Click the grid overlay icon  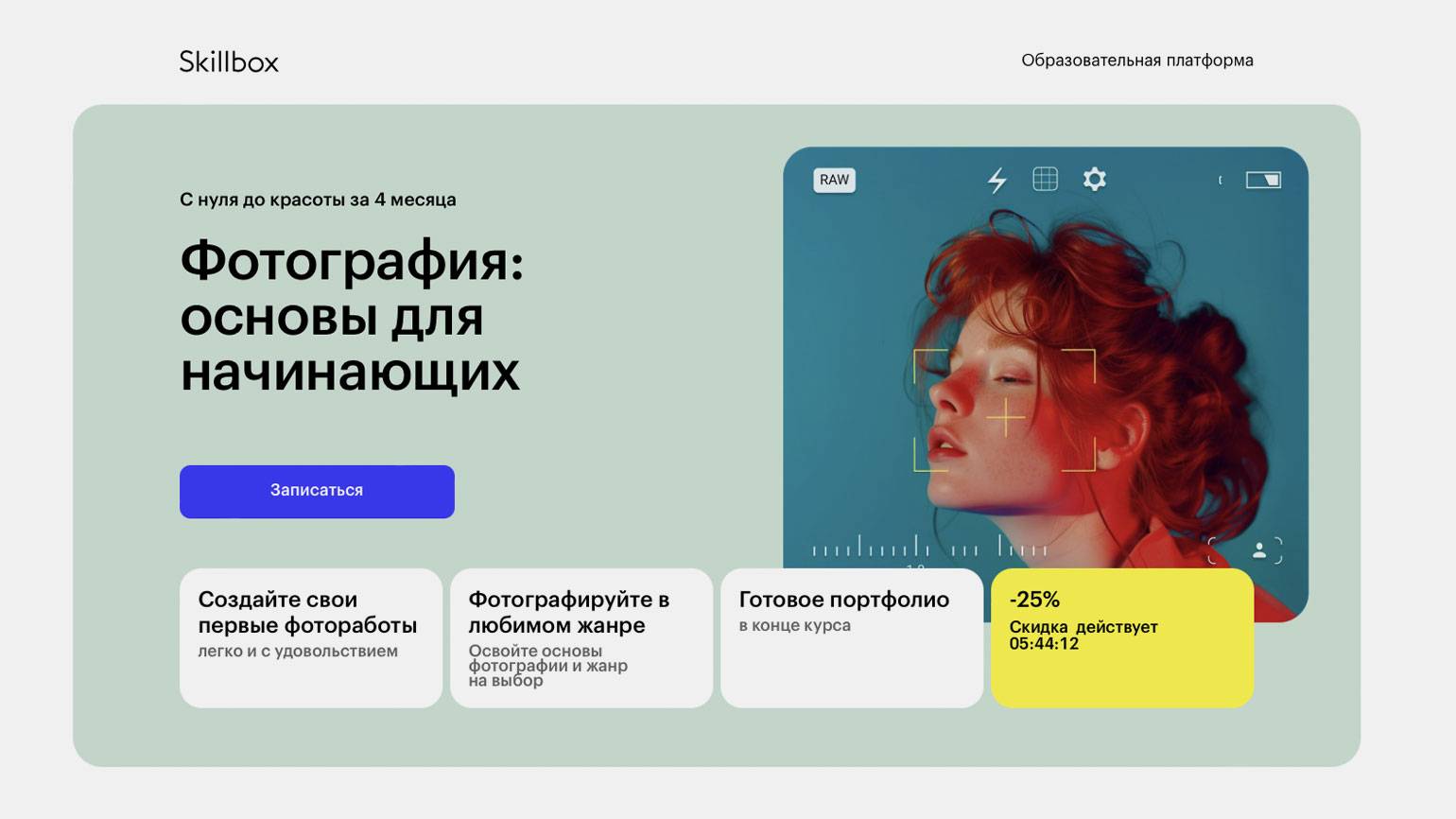(1045, 179)
